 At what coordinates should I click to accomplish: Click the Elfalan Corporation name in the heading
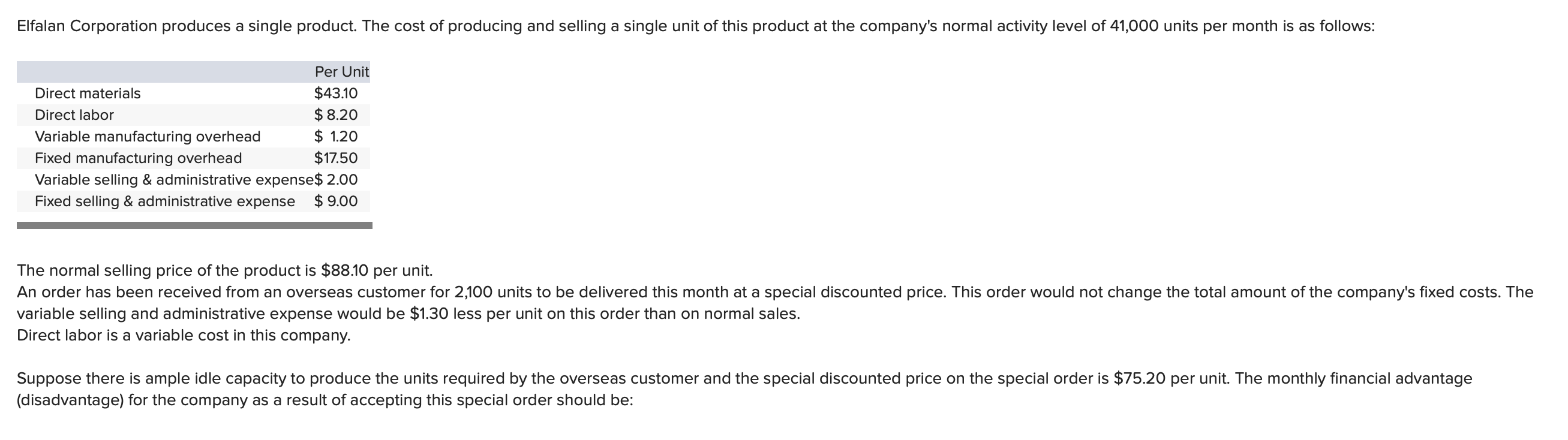(87, 26)
